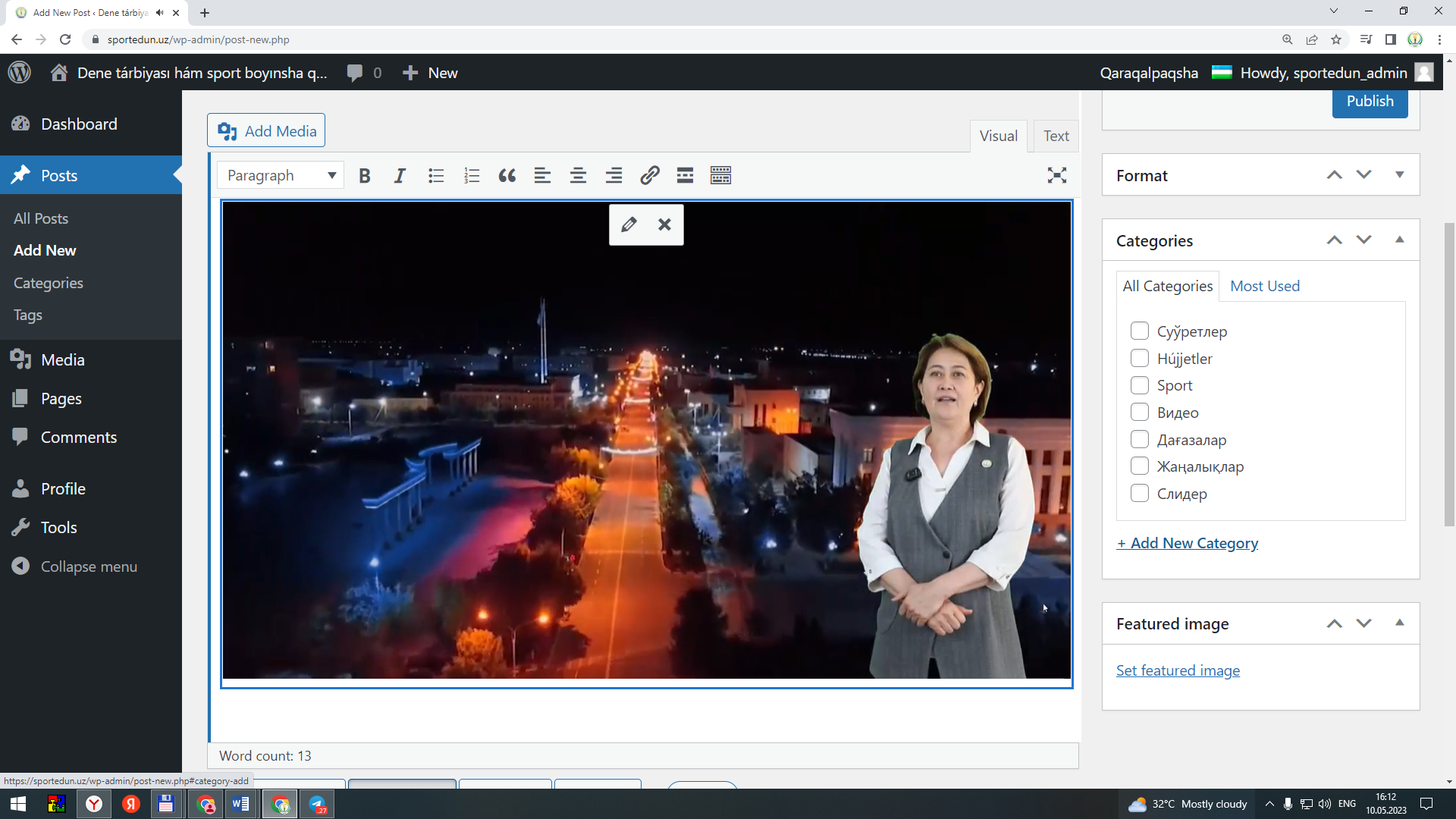
Task: Move Featured image panel down
Action: pos(1364,623)
